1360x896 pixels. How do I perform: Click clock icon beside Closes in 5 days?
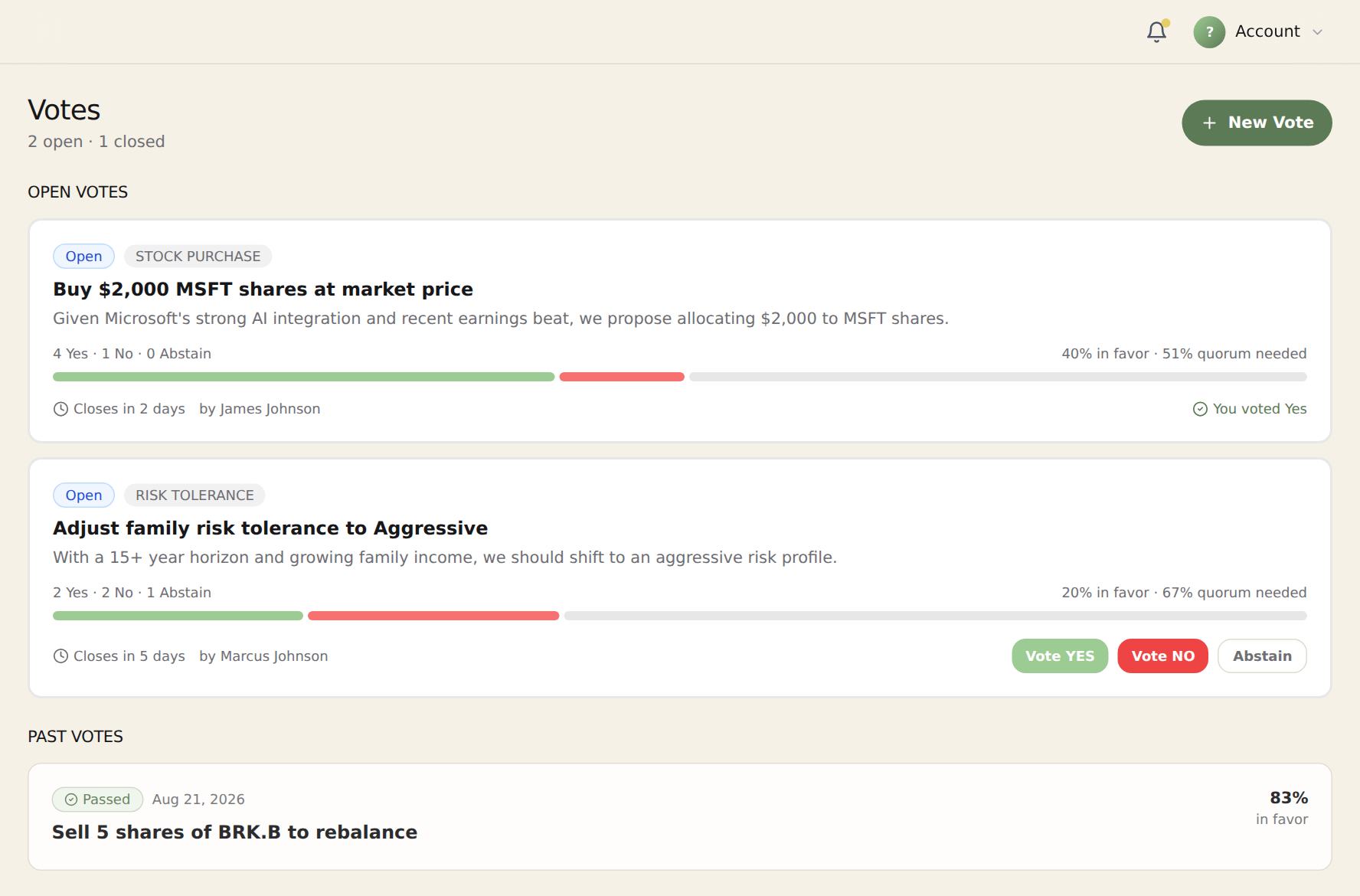(60, 656)
